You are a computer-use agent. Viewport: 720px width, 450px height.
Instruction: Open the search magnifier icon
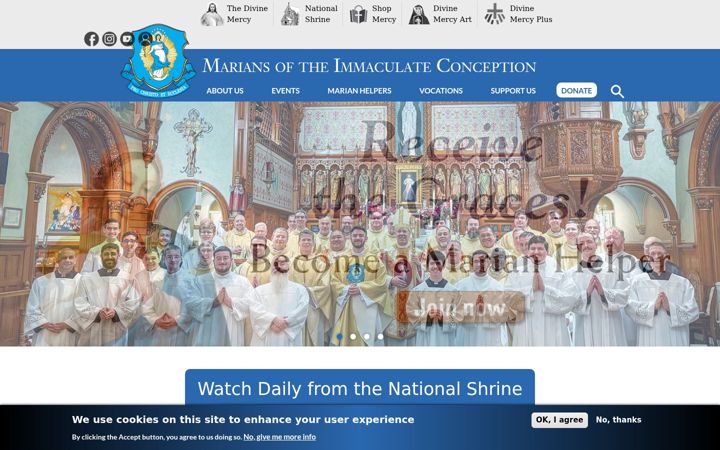pos(617,91)
